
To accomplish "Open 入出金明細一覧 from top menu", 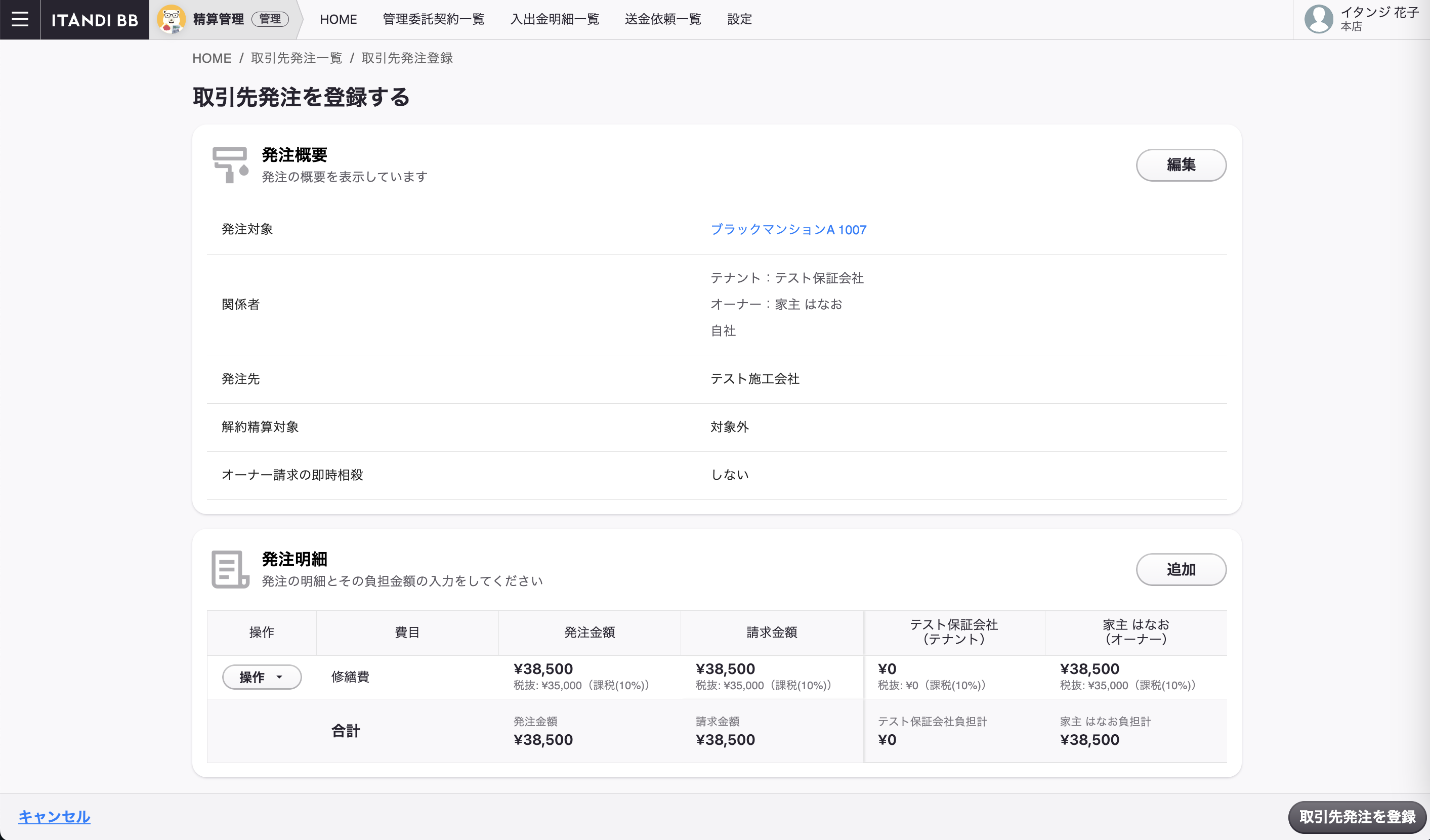I will click(x=555, y=19).
